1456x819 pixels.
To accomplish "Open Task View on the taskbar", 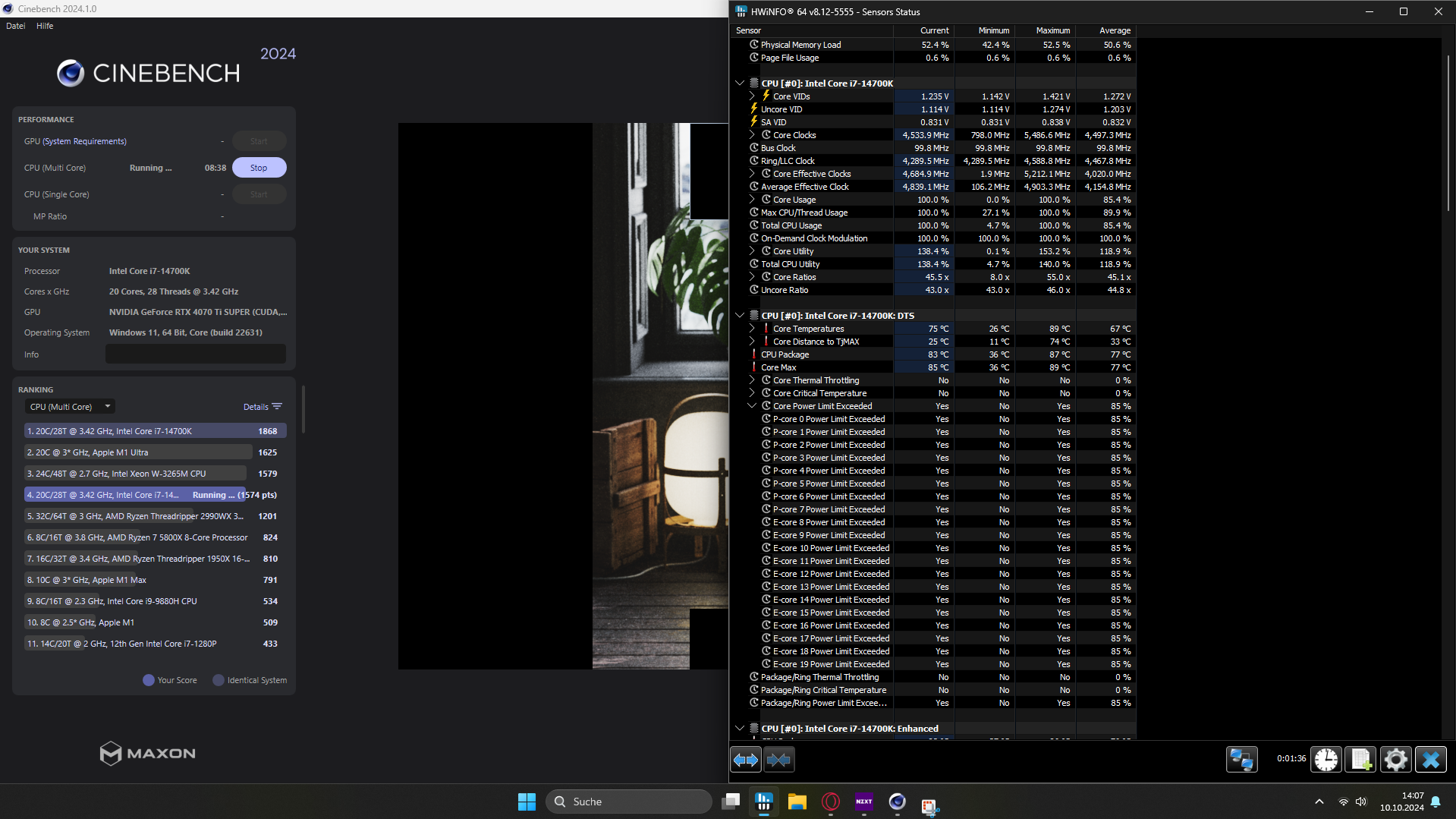I will [x=731, y=802].
